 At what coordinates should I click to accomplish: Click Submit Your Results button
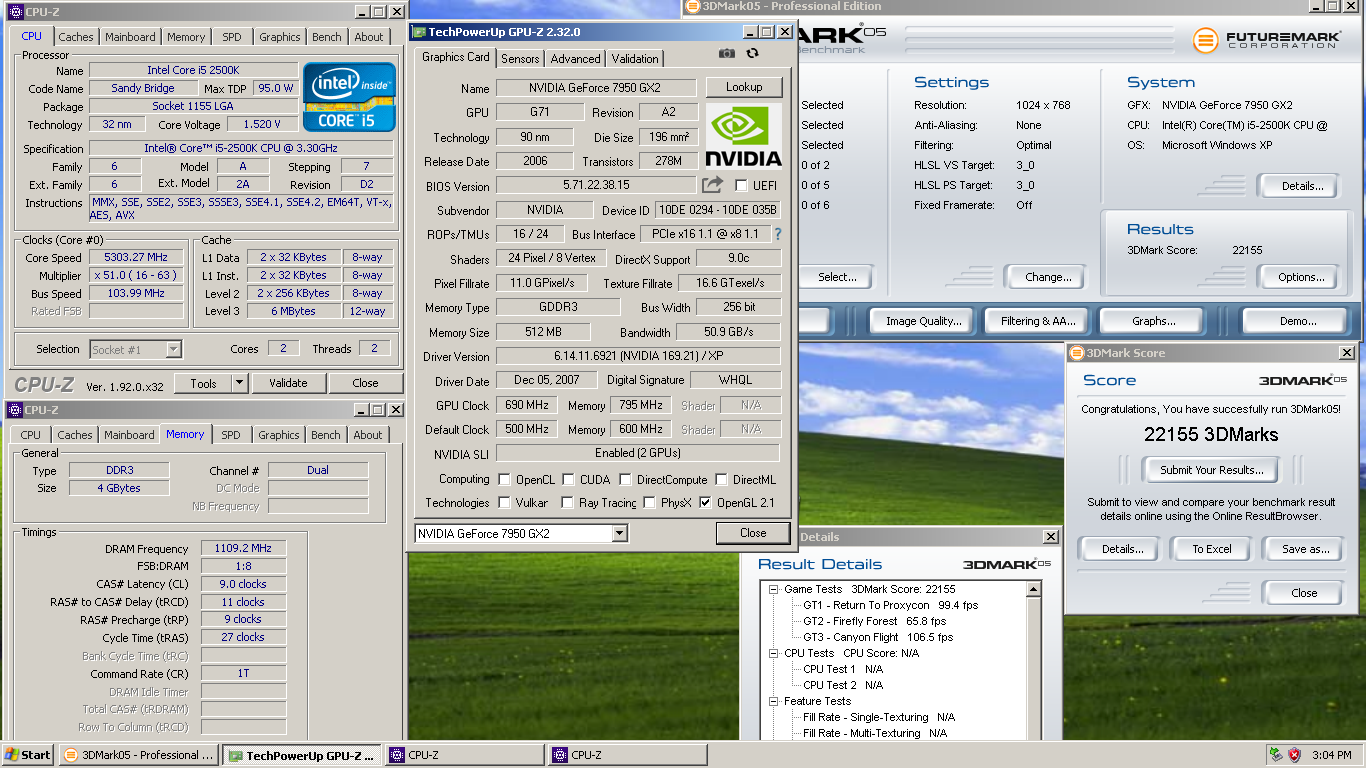tap(1211, 470)
